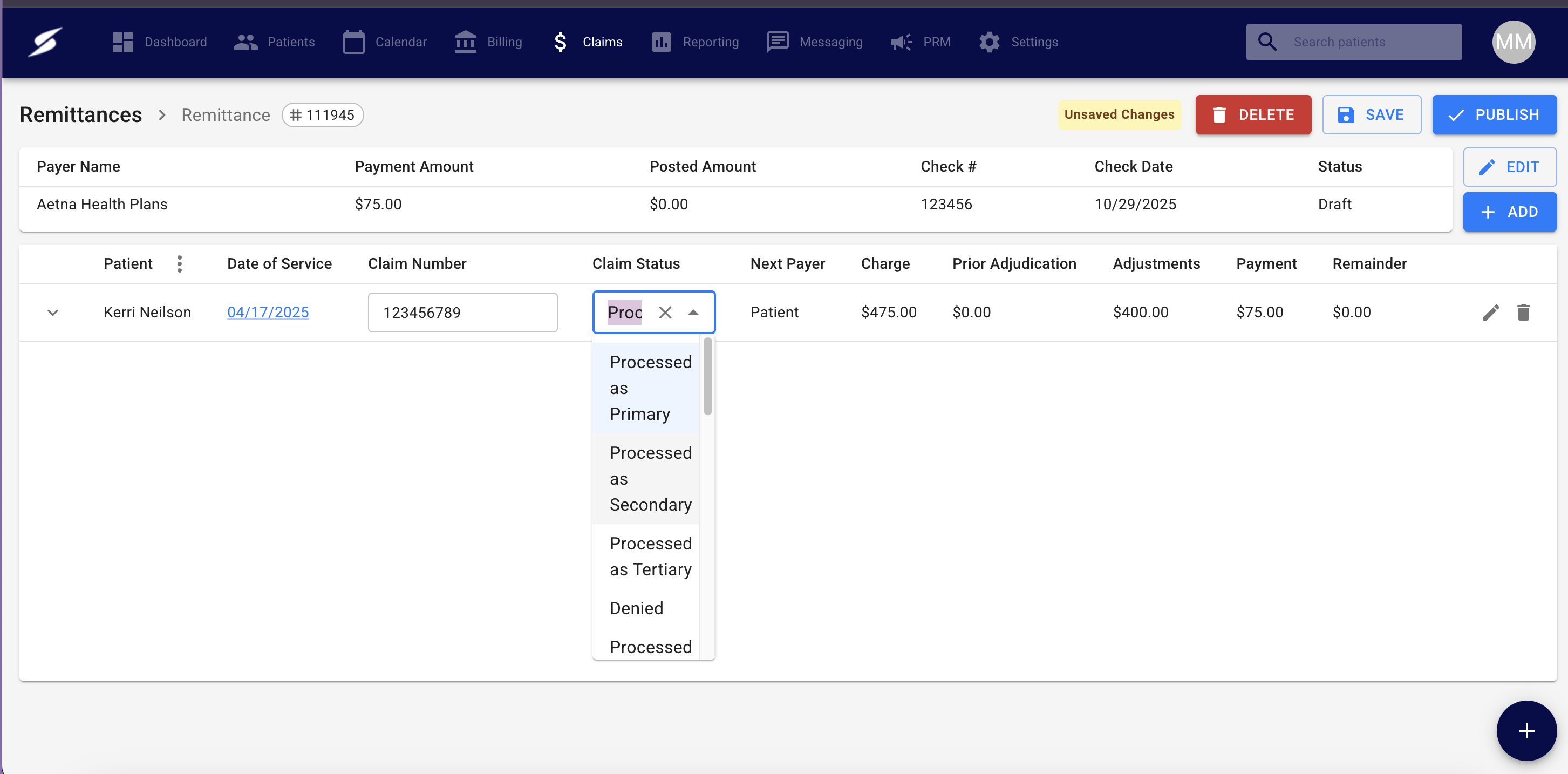Open the 04/17/2025 date of service link
Image resolution: width=1568 pixels, height=774 pixels.
pyautogui.click(x=268, y=313)
